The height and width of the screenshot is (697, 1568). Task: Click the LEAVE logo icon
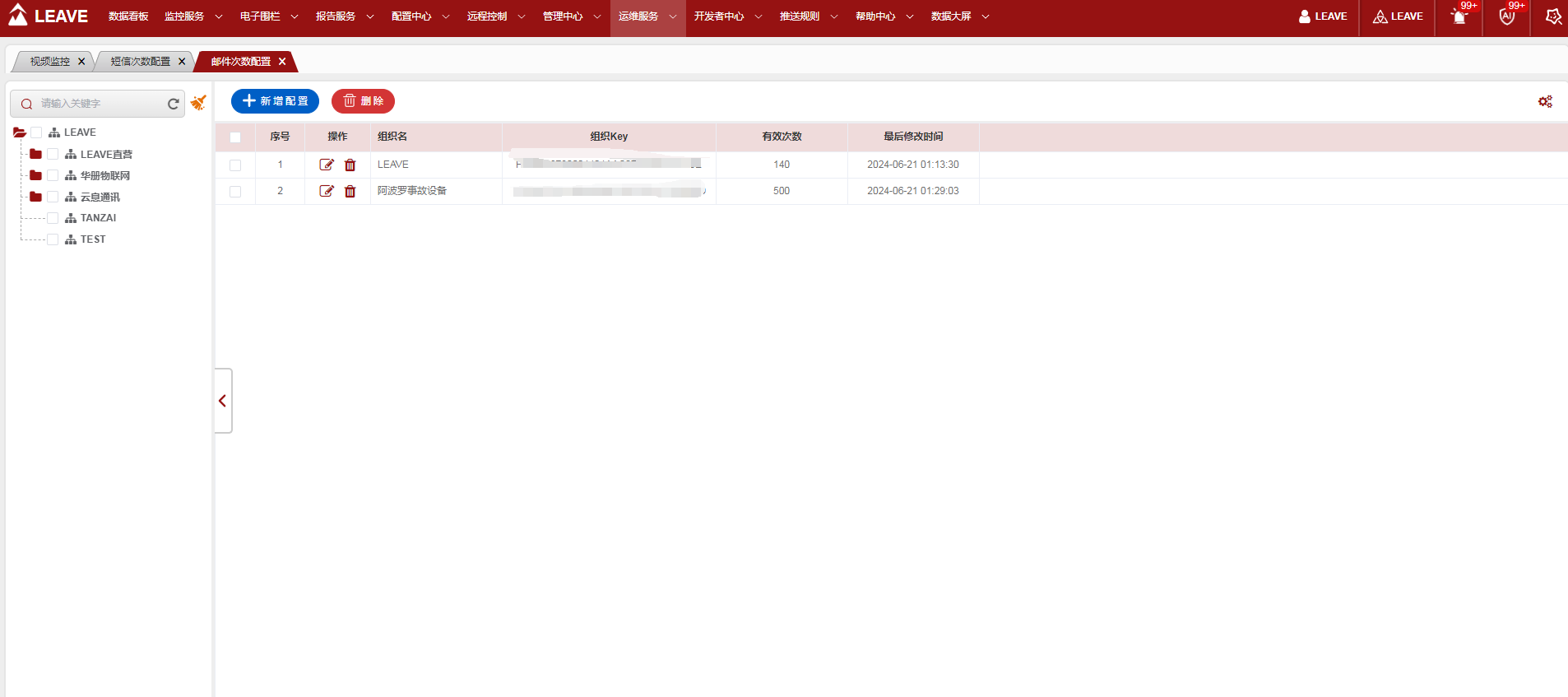tap(18, 16)
